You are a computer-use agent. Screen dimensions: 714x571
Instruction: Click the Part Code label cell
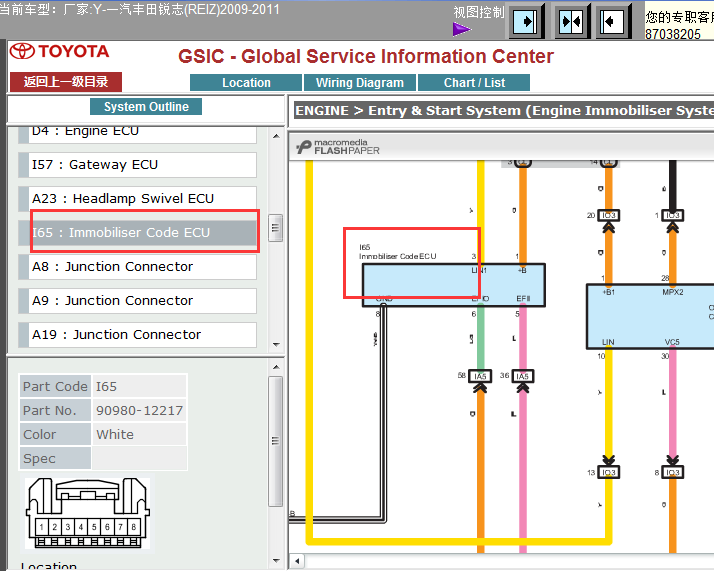55,386
